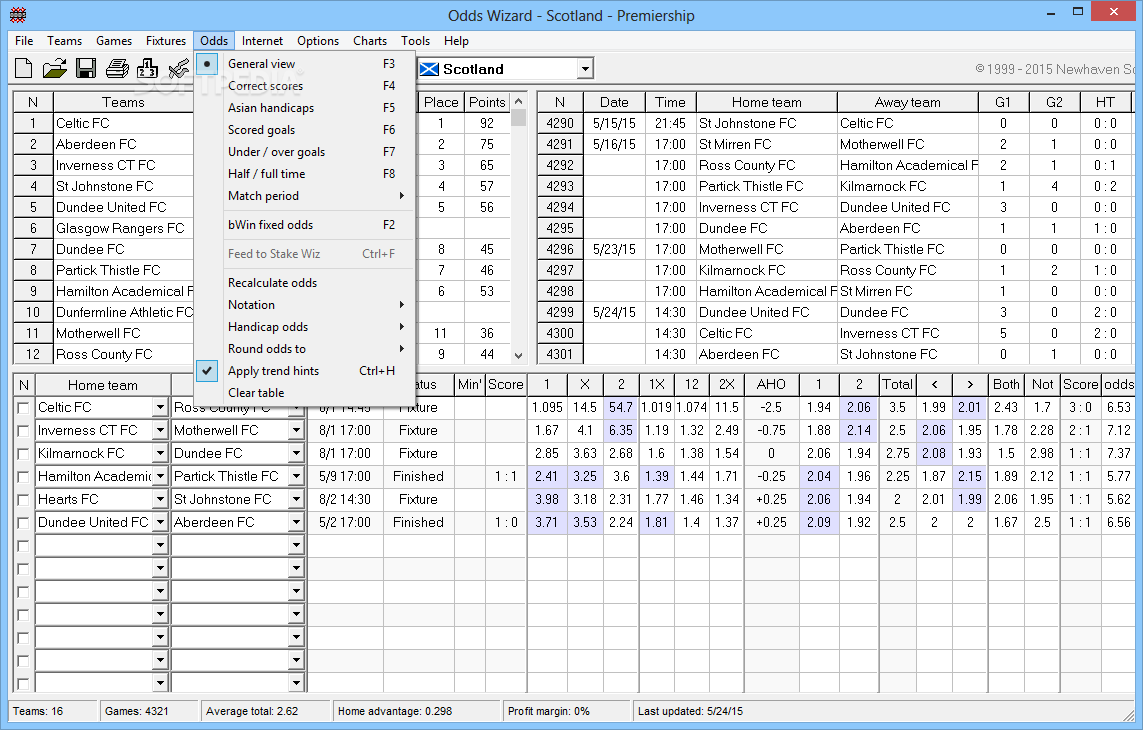The image size is (1143, 730).
Task: Open the Help menu
Action: click(456, 41)
